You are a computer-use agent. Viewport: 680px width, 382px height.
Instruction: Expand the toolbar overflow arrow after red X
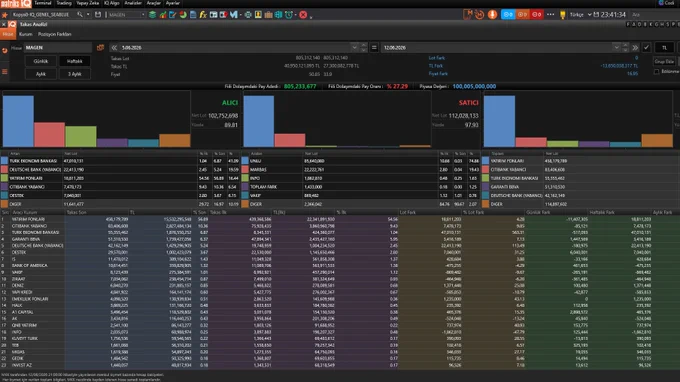click(x=311, y=16)
